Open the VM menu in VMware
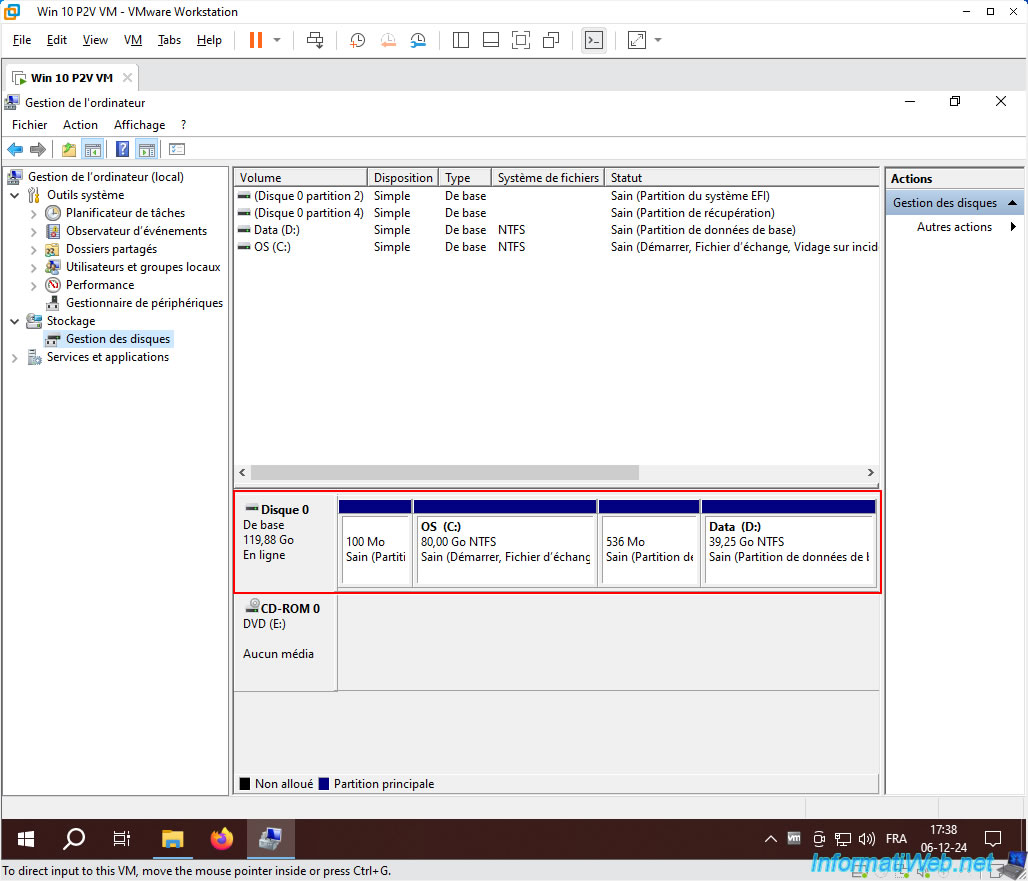Image resolution: width=1028 pixels, height=881 pixels. point(133,40)
